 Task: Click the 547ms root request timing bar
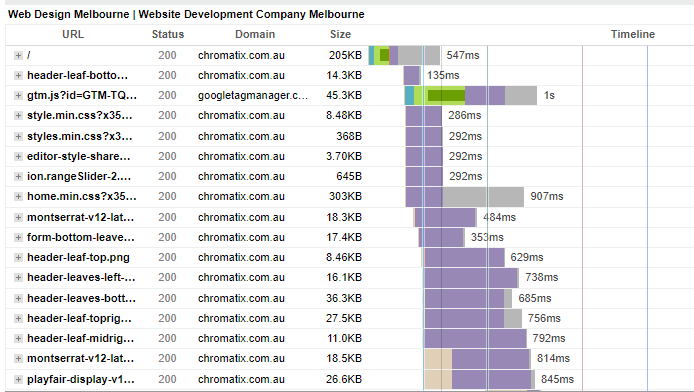(405, 55)
